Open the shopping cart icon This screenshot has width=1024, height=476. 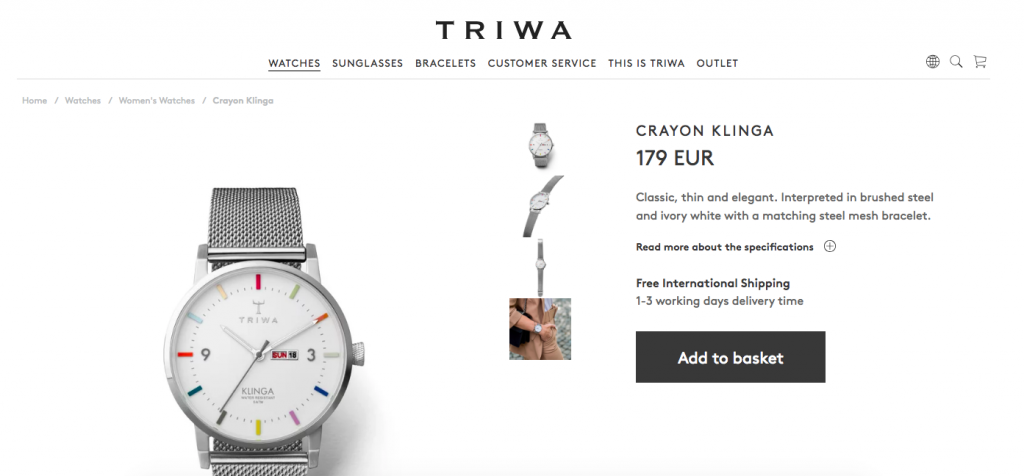[x=980, y=62]
